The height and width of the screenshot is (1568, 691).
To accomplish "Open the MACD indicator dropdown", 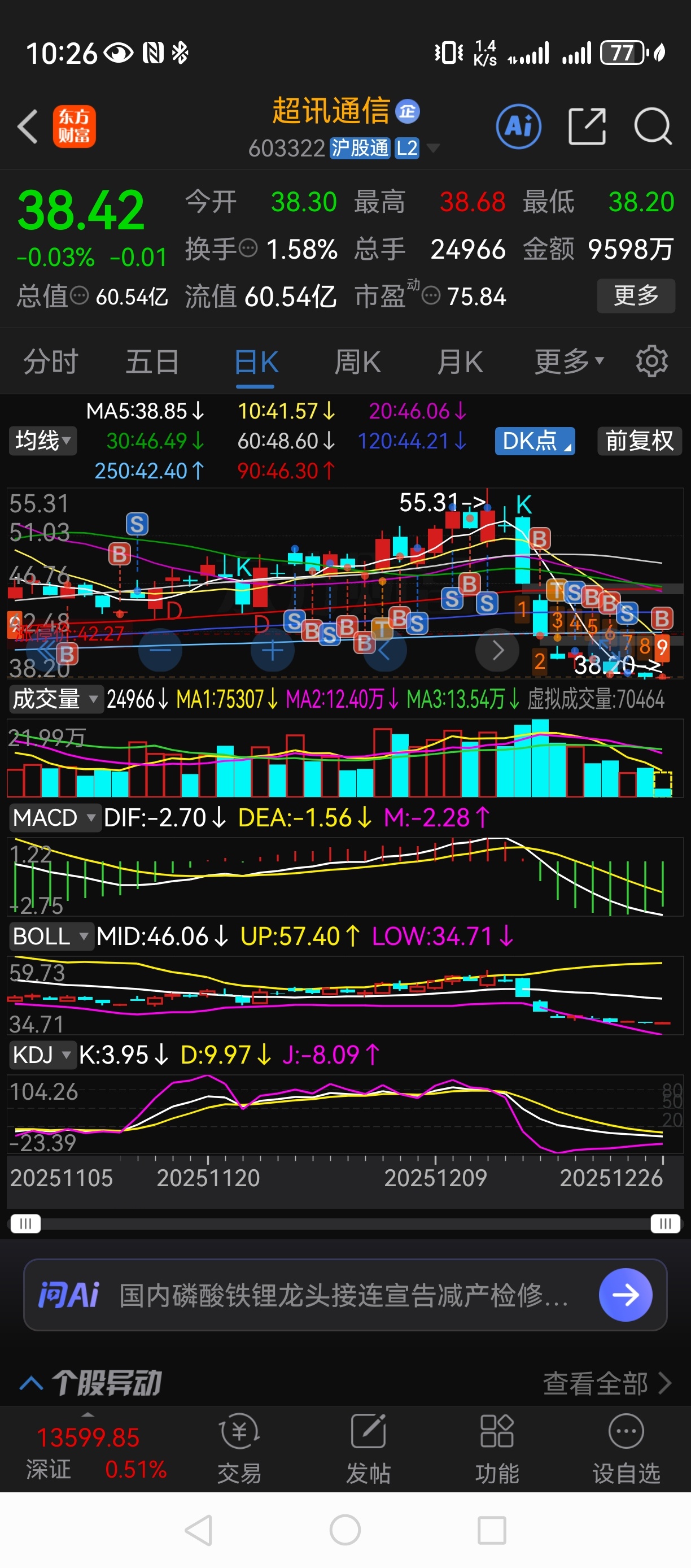I will (55, 817).
